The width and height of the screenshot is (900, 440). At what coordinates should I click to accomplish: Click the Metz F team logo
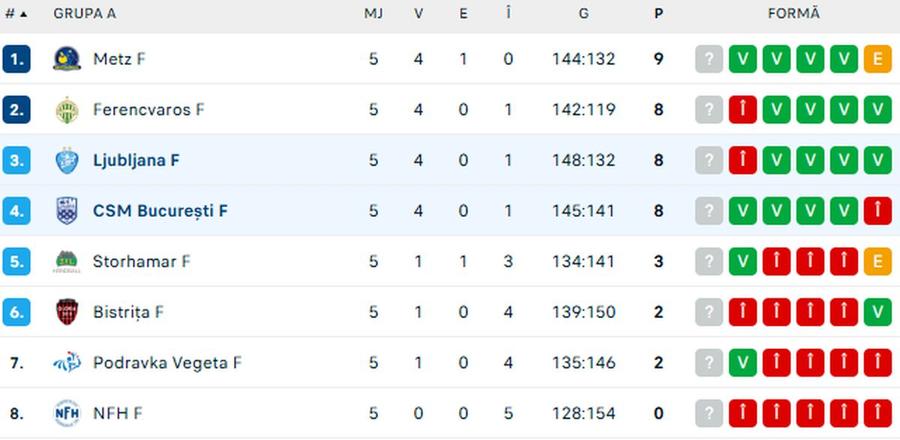click(x=67, y=59)
